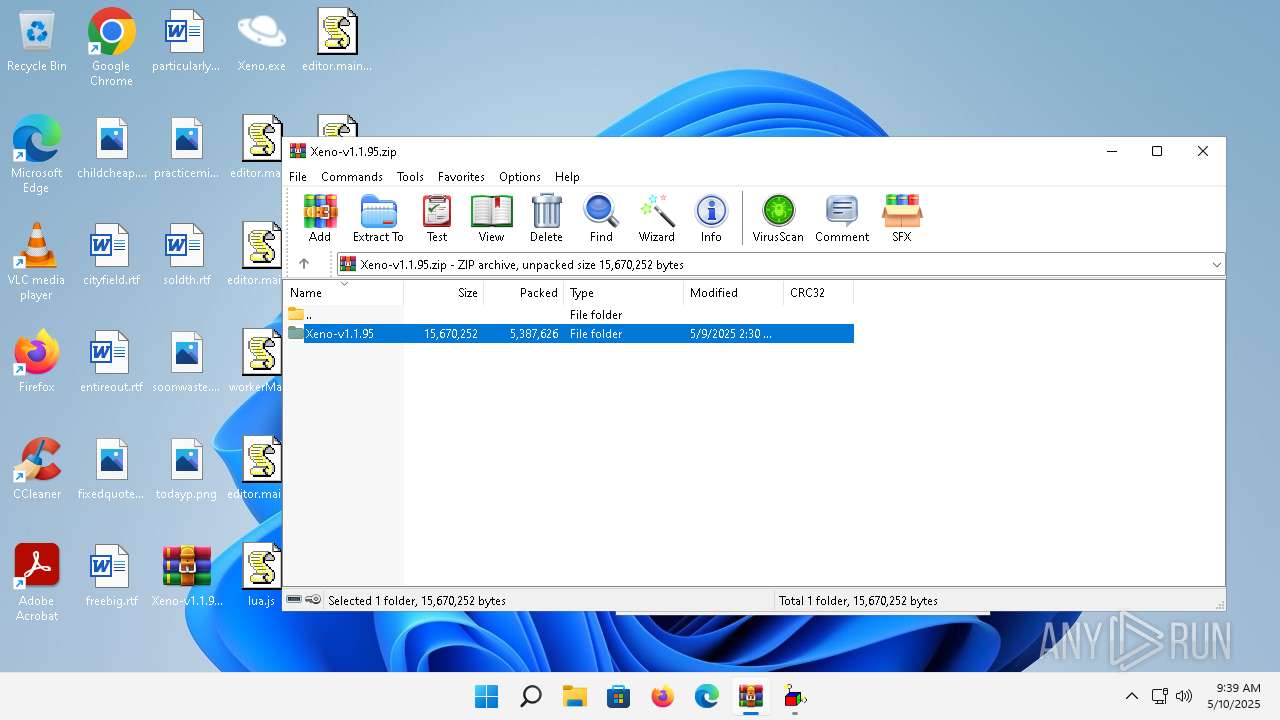Screen dimensions: 1280x720
Task: Click the Add toolbar icon in WinRAR
Action: click(320, 218)
